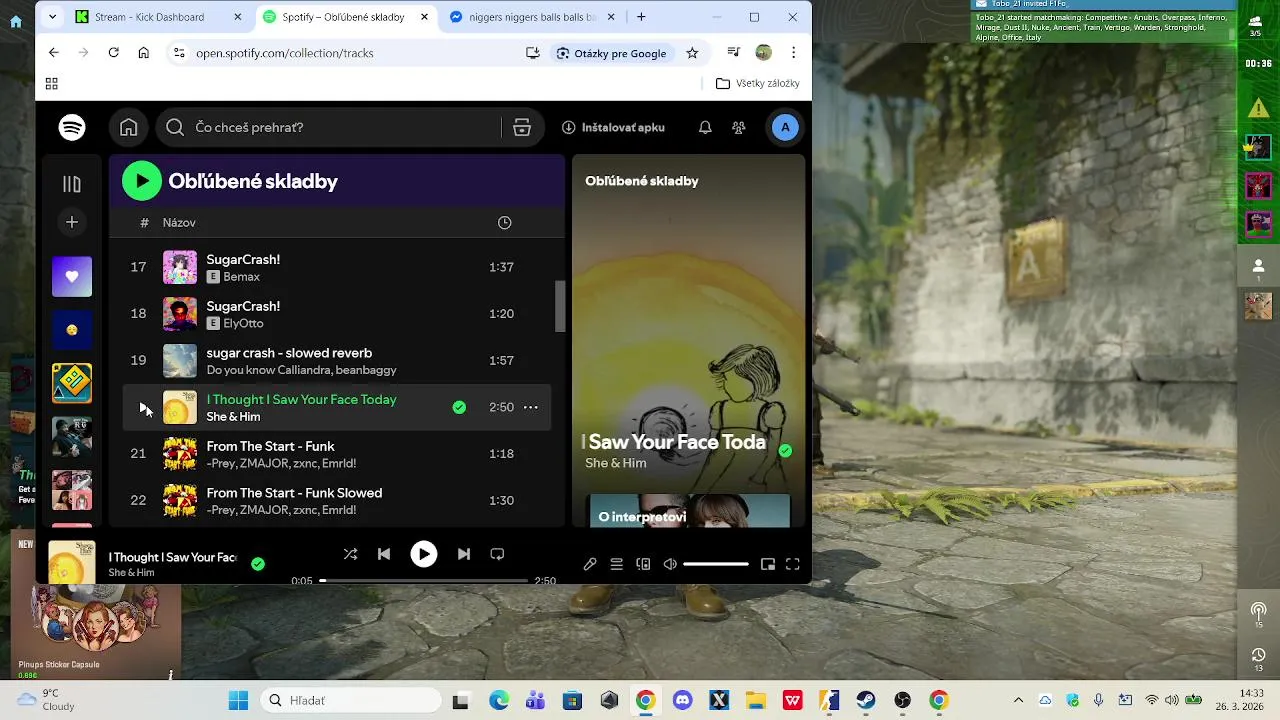Select From The Start - Funk Slowed track

coord(337,500)
